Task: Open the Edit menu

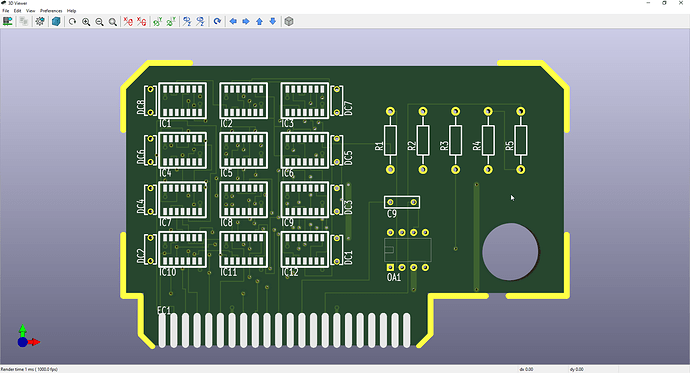Action: (x=17, y=11)
